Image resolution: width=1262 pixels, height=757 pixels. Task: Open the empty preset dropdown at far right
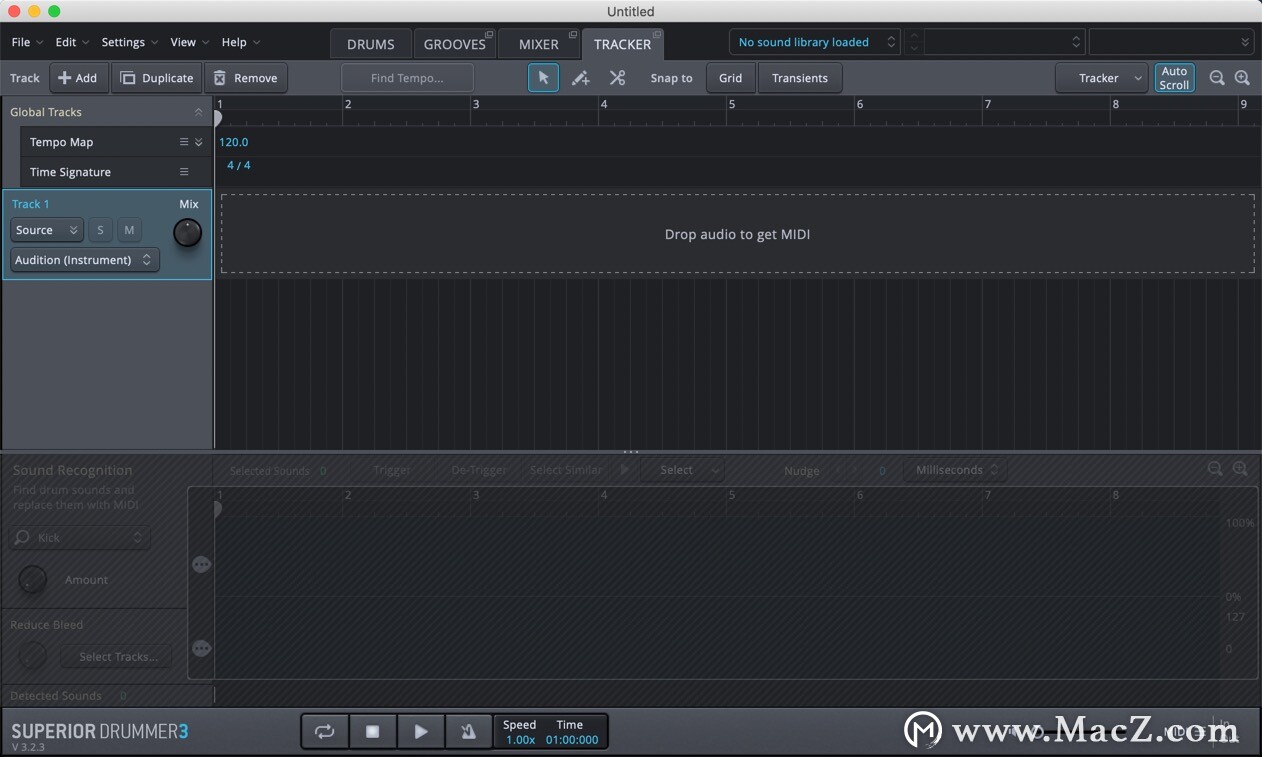click(x=1171, y=42)
